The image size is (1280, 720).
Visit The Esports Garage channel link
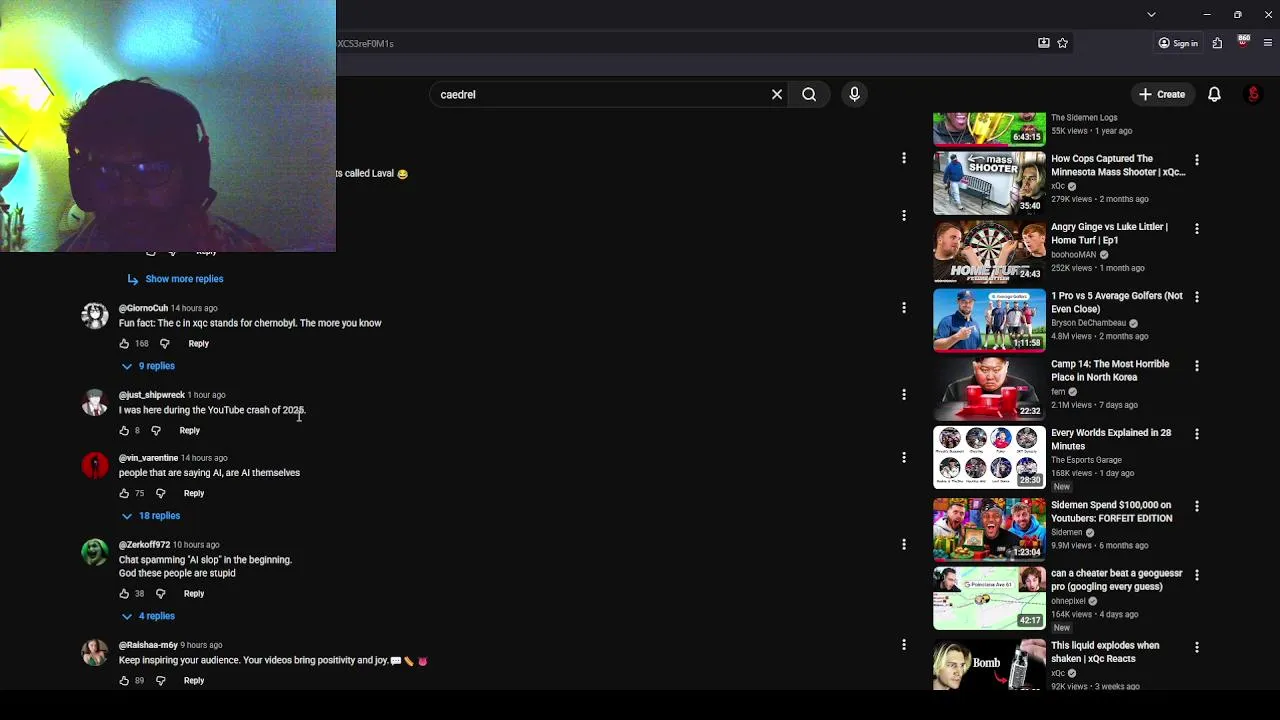[1086, 460]
